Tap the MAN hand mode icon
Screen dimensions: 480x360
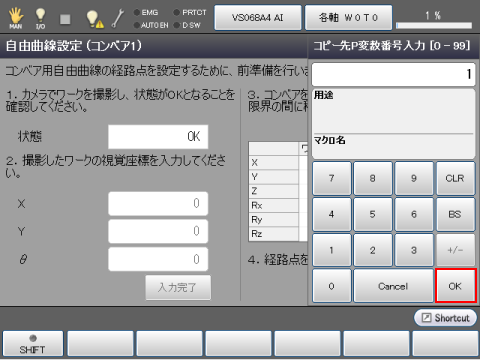(15, 18)
